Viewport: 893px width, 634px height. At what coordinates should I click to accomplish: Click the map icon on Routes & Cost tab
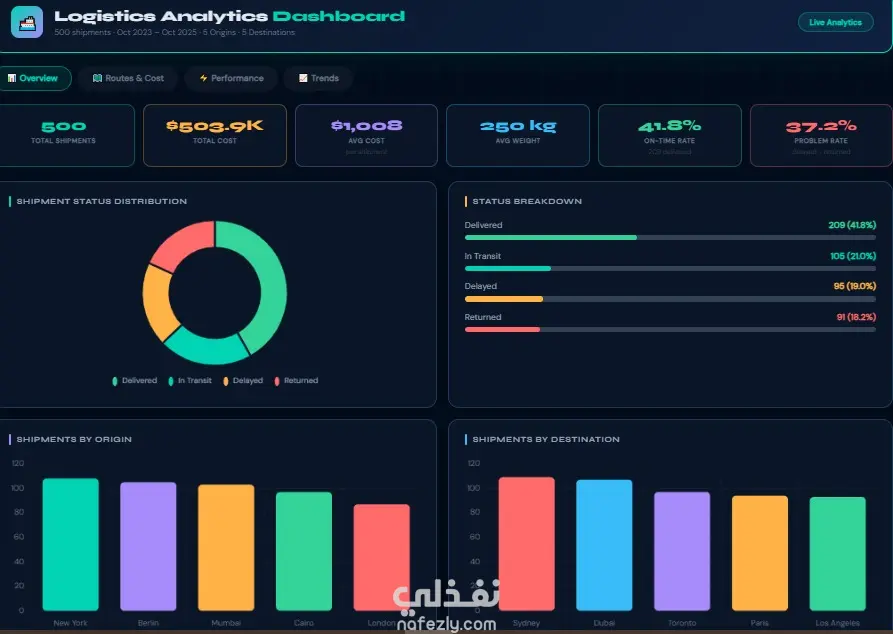click(97, 78)
